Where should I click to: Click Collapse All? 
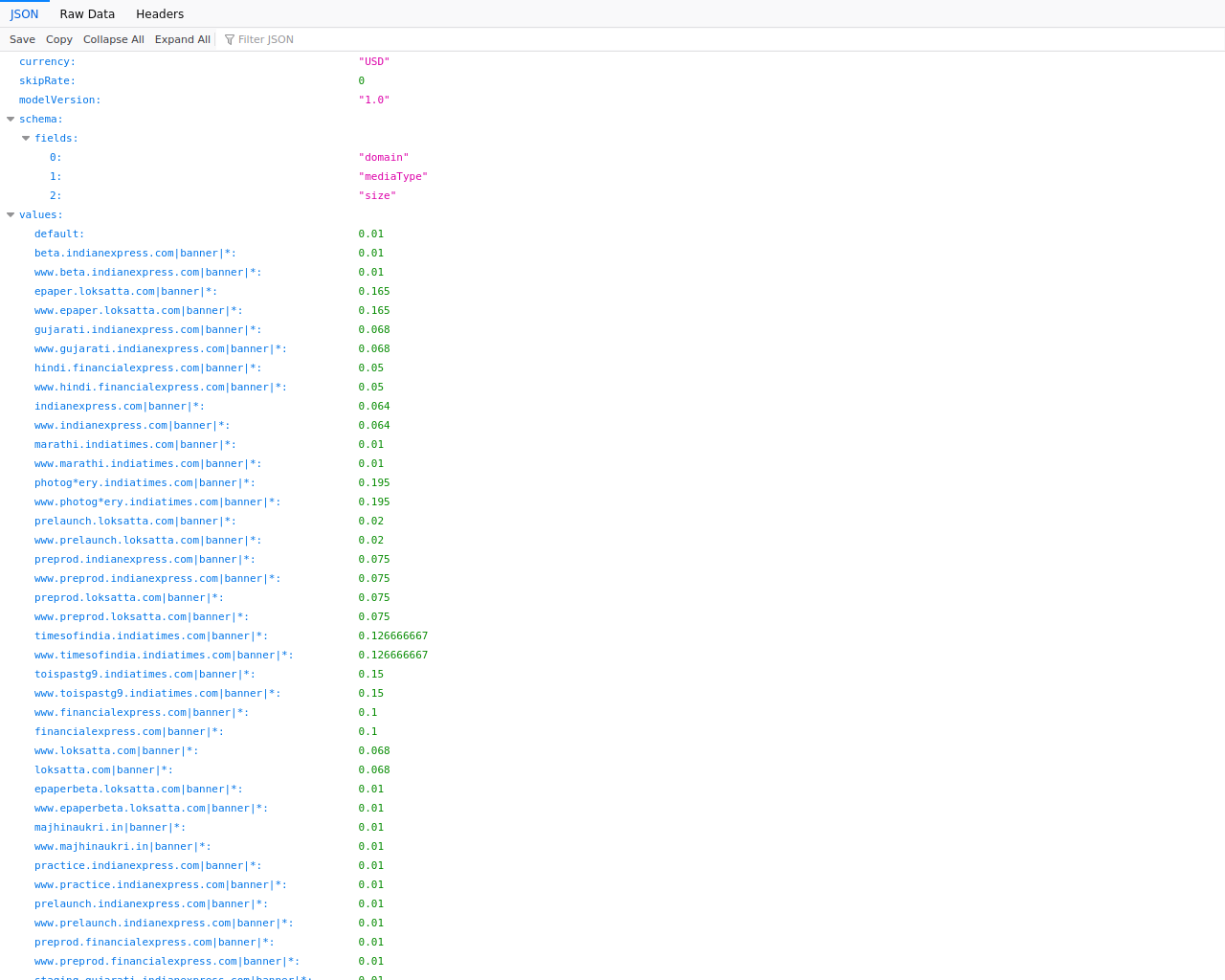click(x=114, y=39)
